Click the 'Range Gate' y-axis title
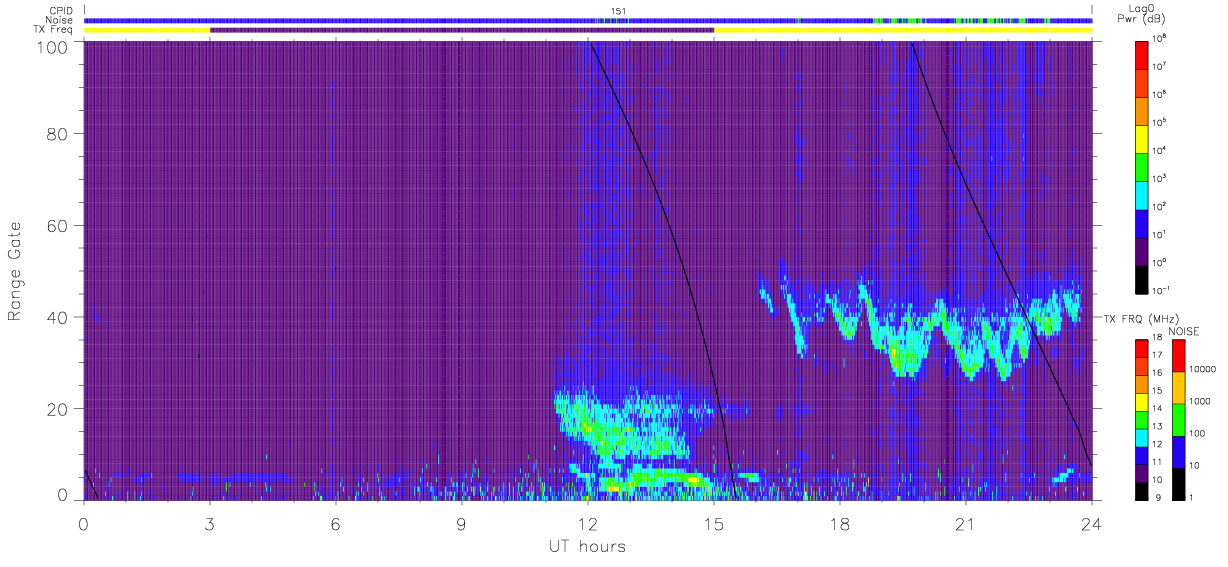 pyautogui.click(x=16, y=272)
